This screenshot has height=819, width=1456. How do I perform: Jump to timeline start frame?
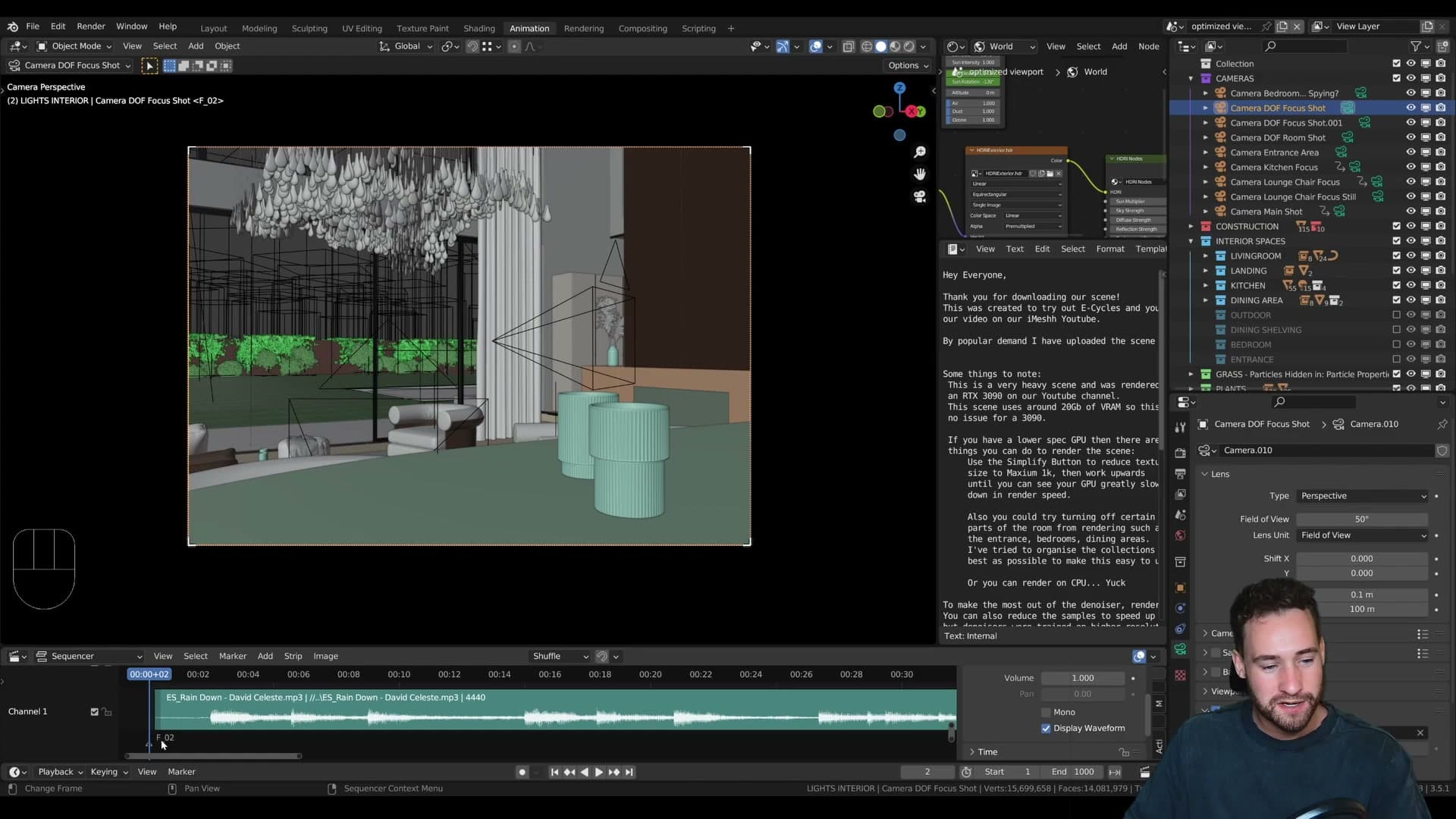coord(554,772)
